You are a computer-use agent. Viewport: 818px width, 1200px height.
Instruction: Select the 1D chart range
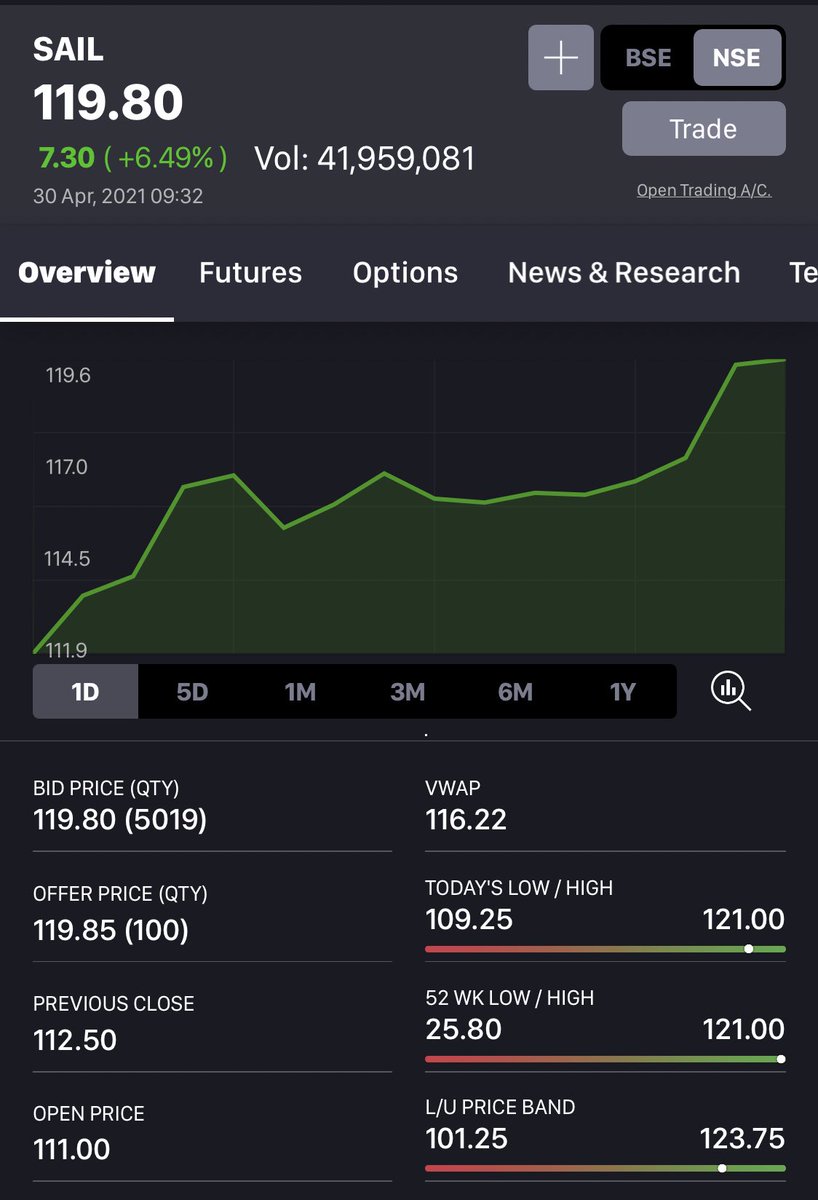tap(86, 692)
